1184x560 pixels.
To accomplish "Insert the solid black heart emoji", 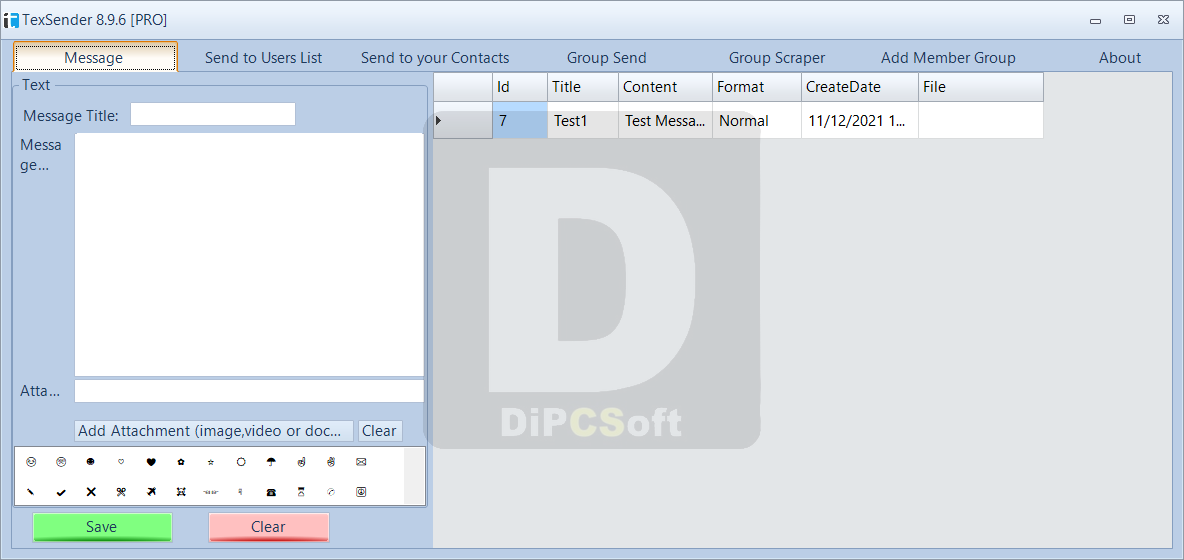I will click(x=151, y=461).
